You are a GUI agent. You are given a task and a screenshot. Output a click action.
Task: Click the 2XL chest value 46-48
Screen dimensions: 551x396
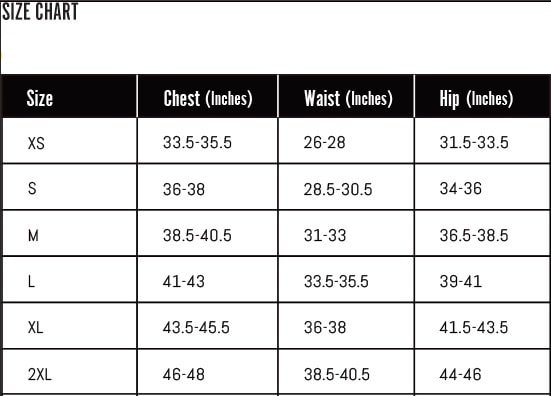point(183,375)
